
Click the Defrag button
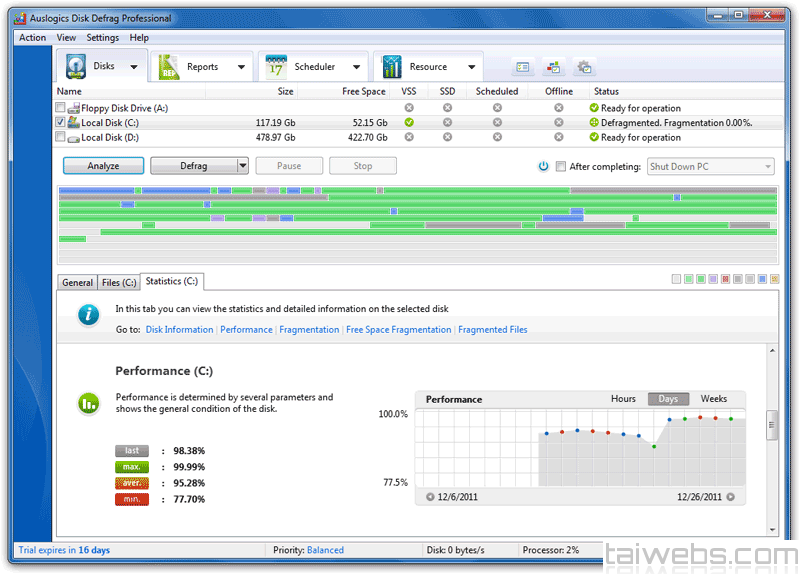tap(194, 166)
